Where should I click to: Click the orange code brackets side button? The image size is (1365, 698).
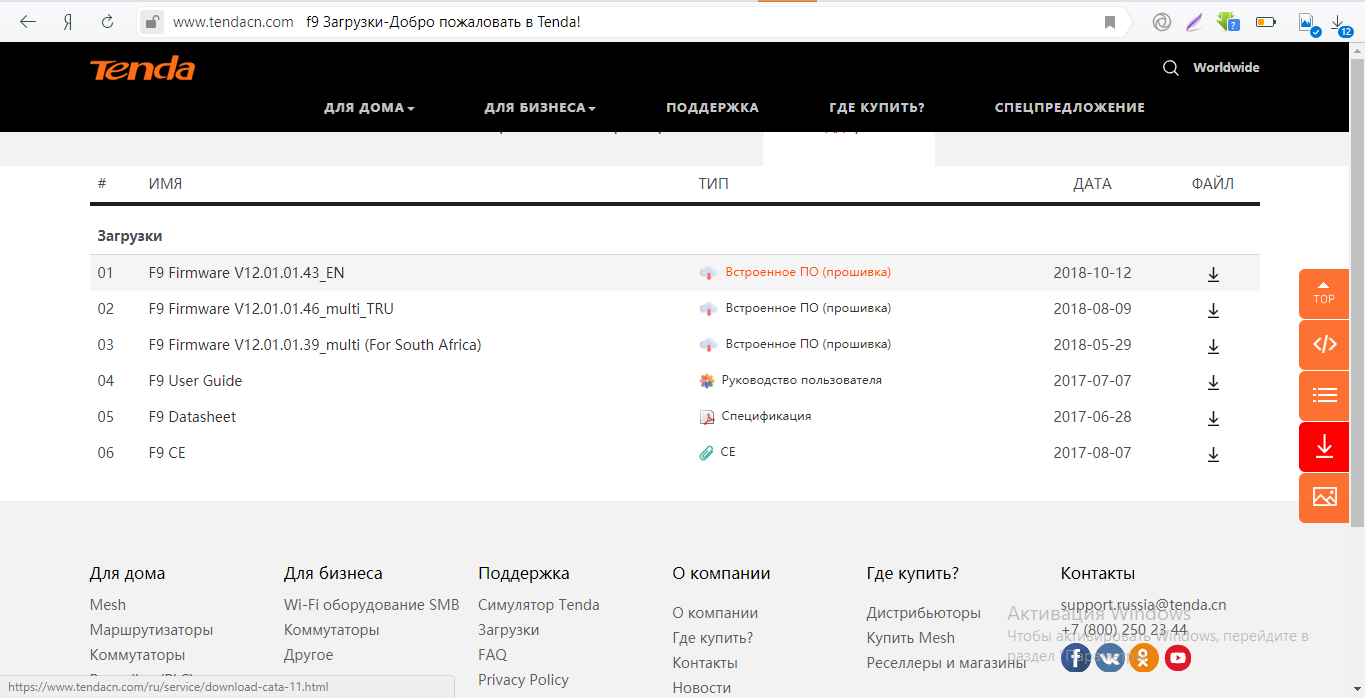1324,344
